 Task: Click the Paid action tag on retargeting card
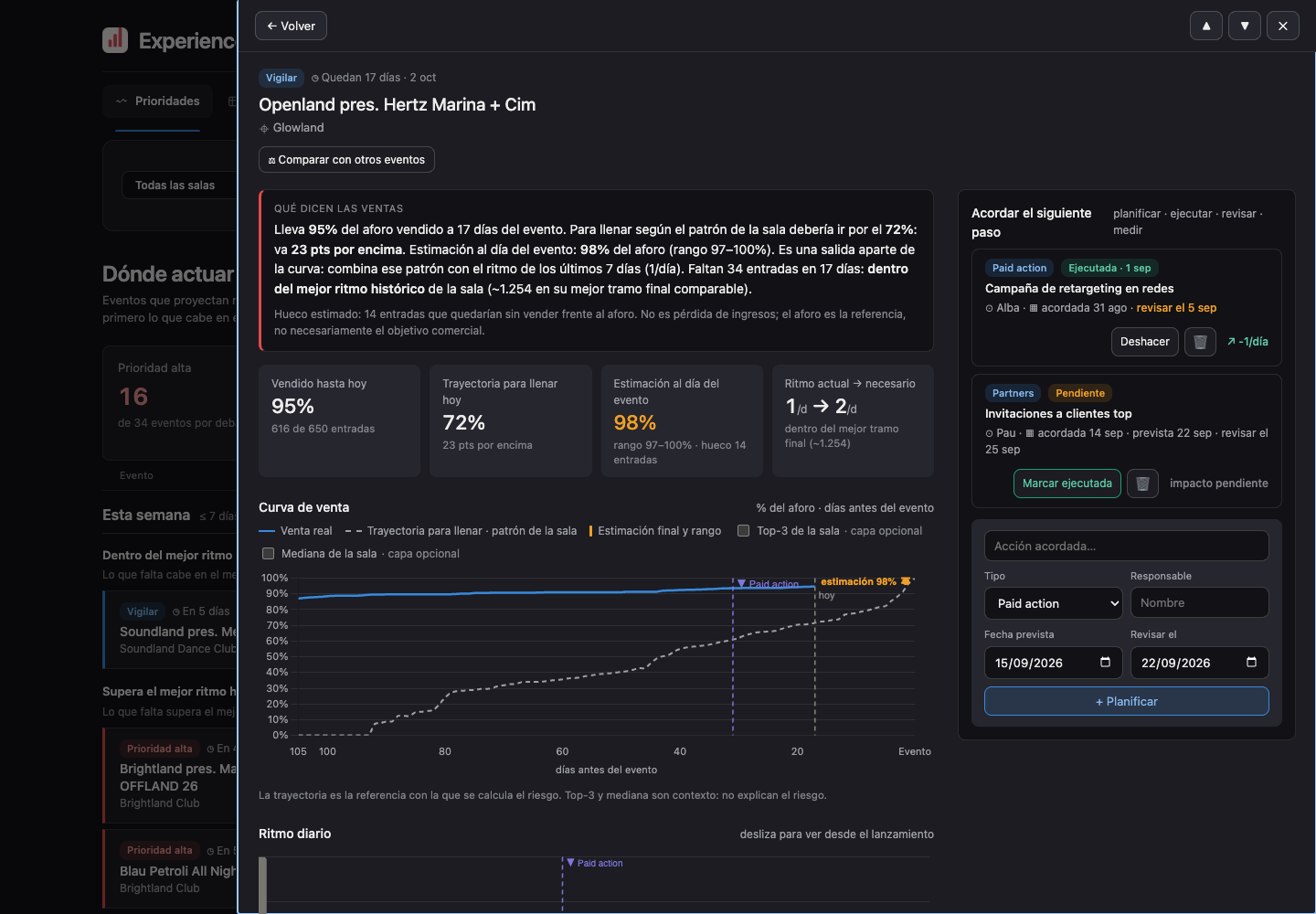point(1019,268)
